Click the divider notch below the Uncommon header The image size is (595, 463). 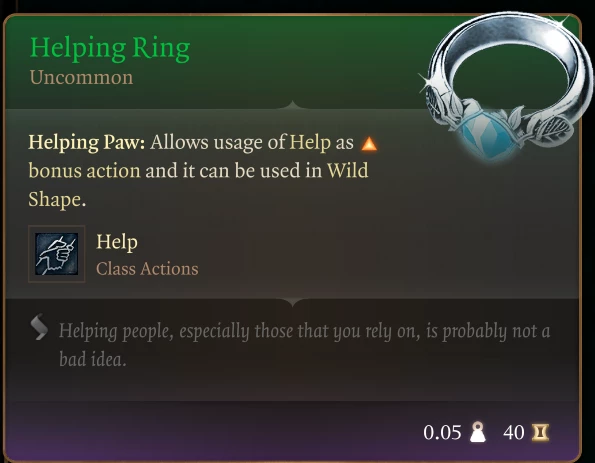coord(292,105)
